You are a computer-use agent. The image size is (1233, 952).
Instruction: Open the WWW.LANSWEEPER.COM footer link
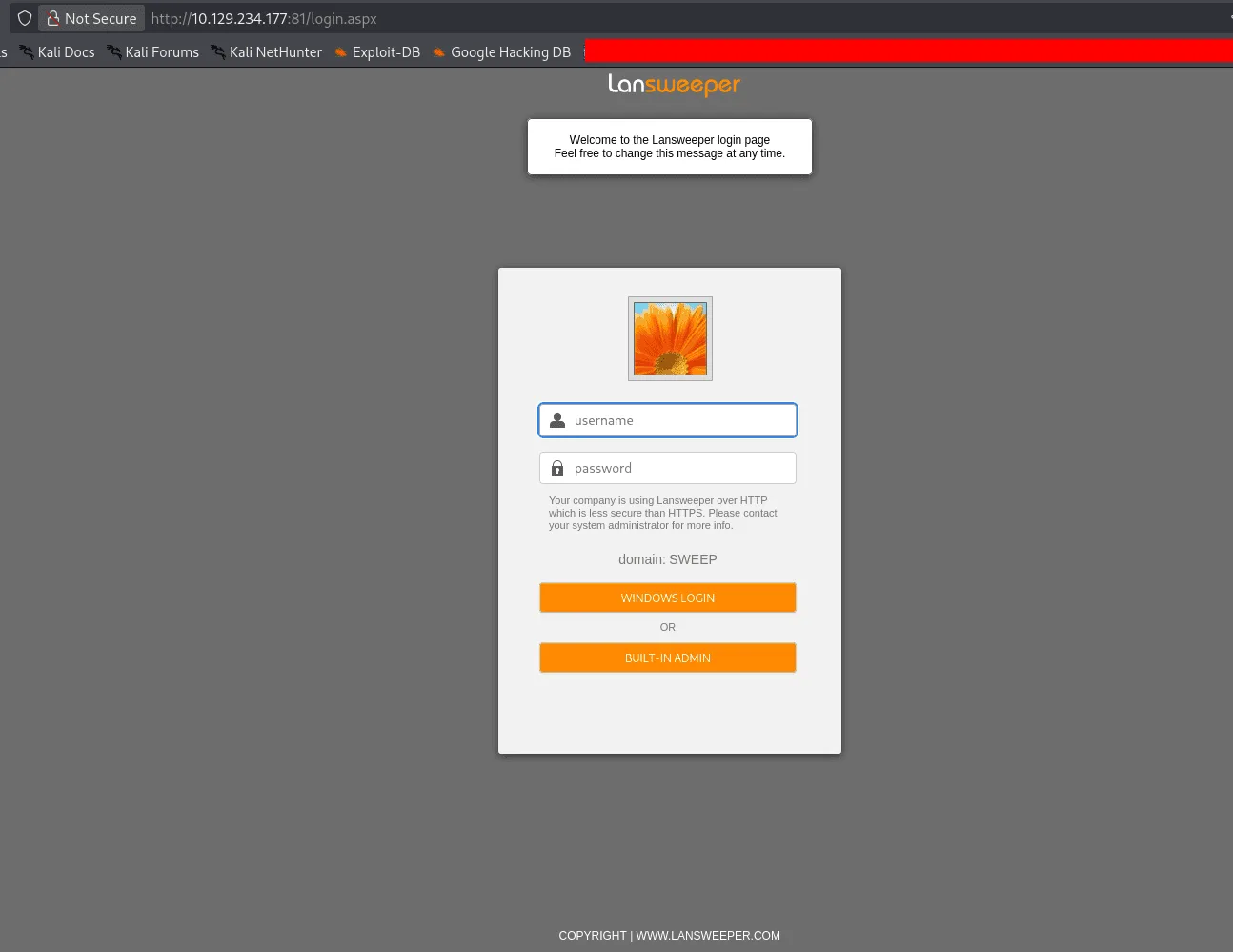coord(708,936)
